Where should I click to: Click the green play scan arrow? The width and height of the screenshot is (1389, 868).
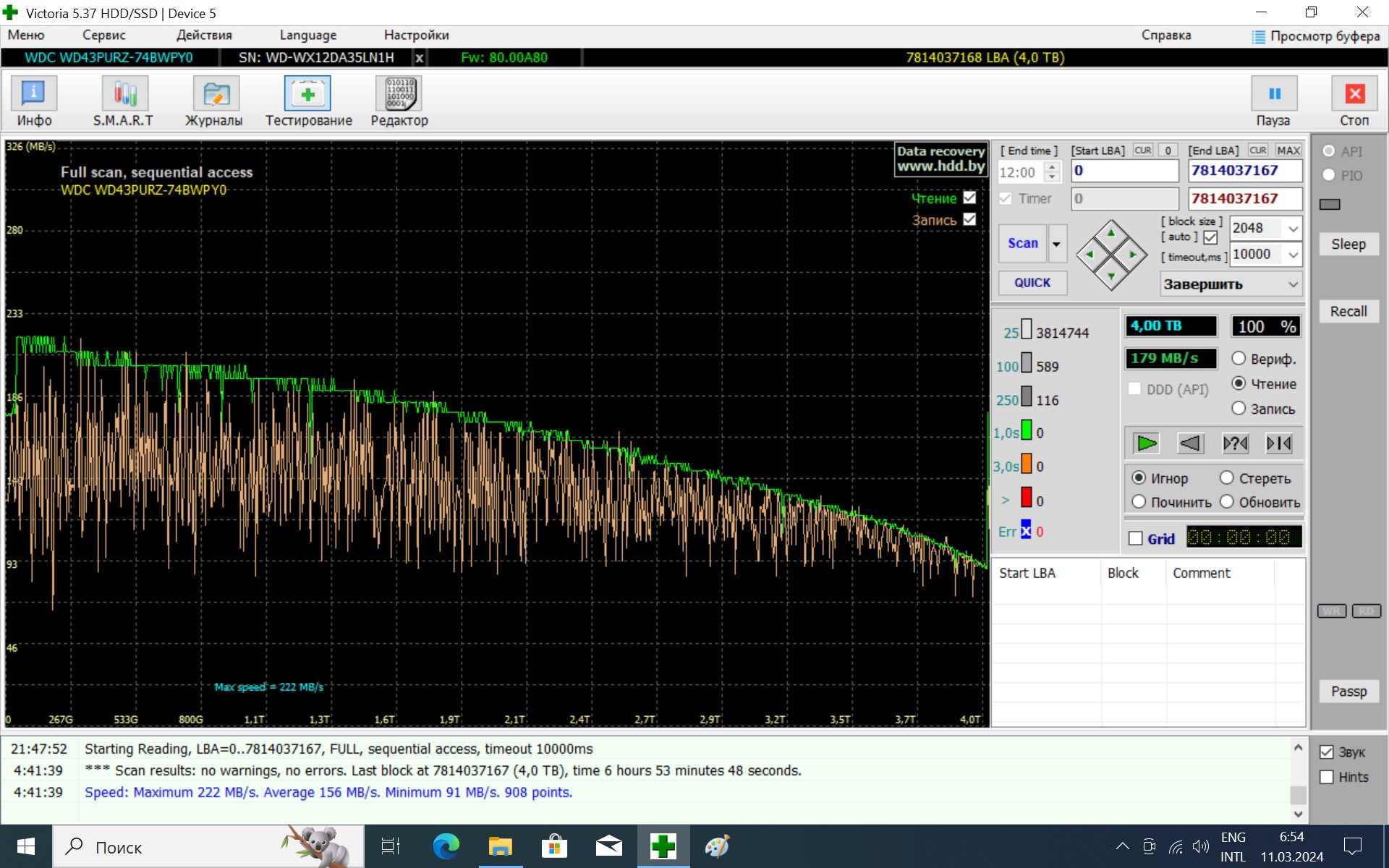point(1146,443)
